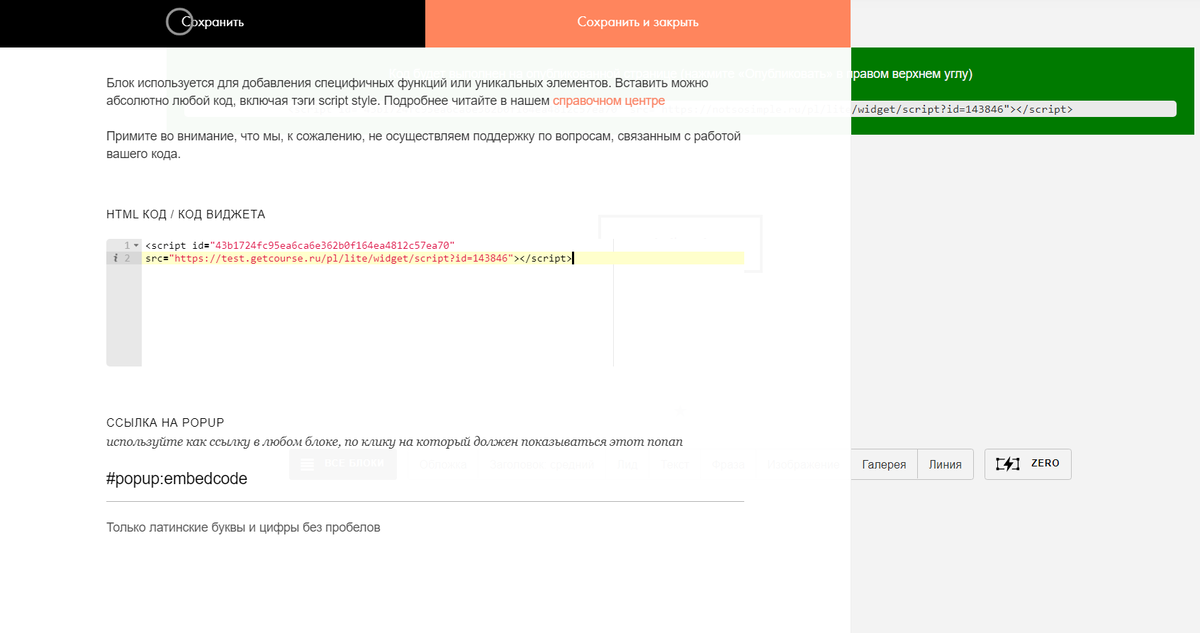Click the orange Сохранить и закрыть button
Screen dimensions: 1200x633
point(638,23)
